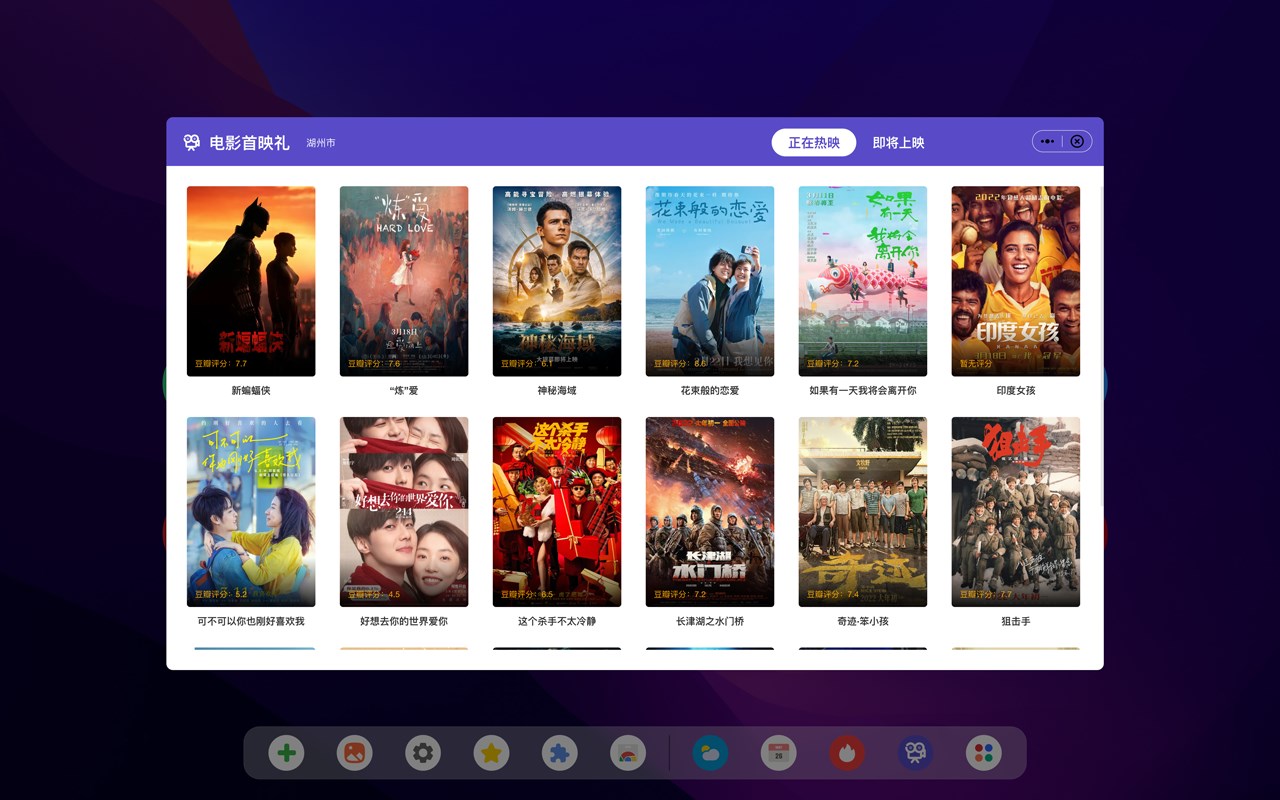Screen dimensions: 1280x800
Task: Click the 暂无评分 label on 印度女孩
Action: [976, 364]
